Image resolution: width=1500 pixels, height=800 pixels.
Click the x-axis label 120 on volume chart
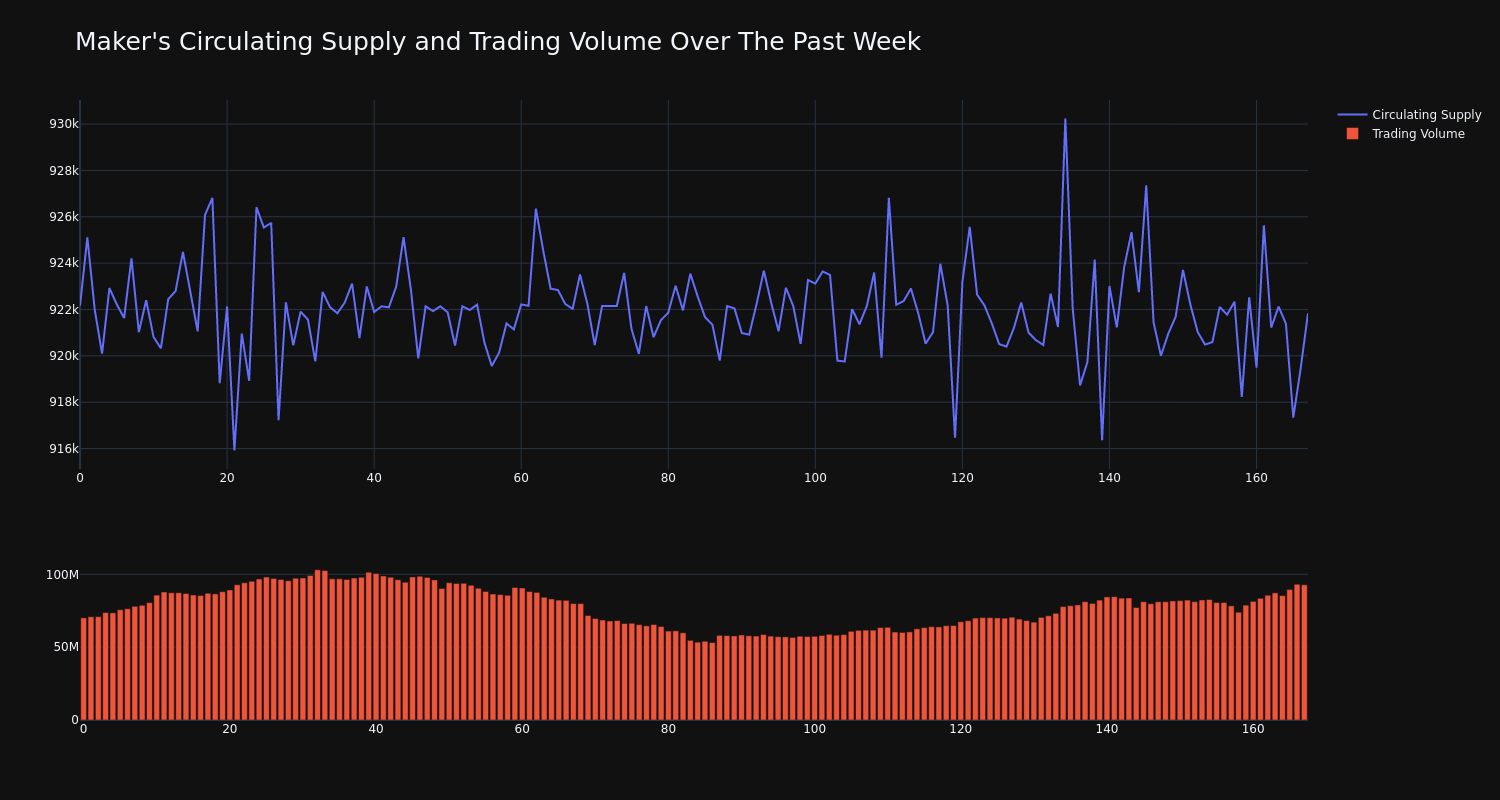click(x=961, y=729)
